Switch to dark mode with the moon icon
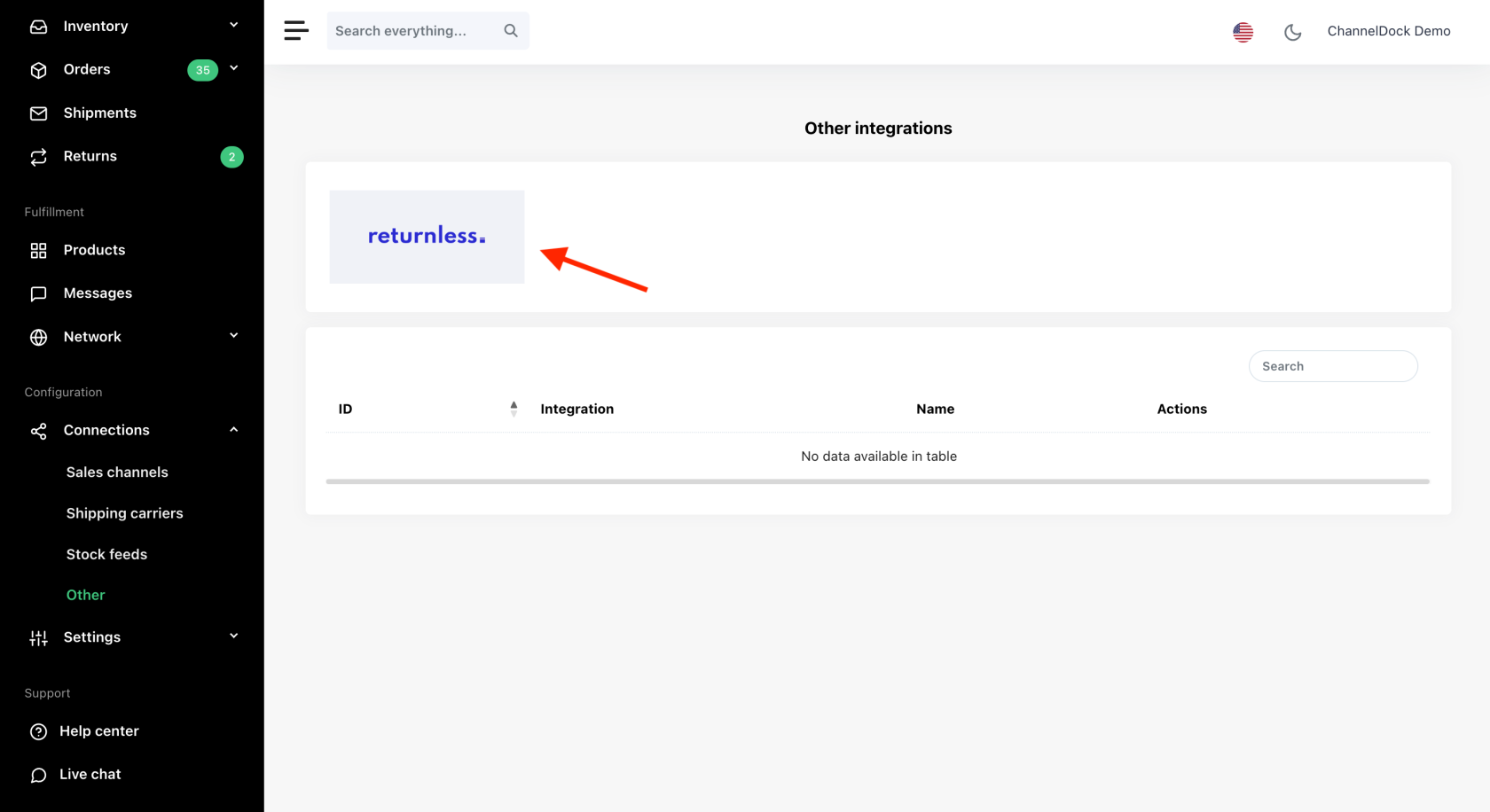The height and width of the screenshot is (812, 1490). pos(1293,32)
